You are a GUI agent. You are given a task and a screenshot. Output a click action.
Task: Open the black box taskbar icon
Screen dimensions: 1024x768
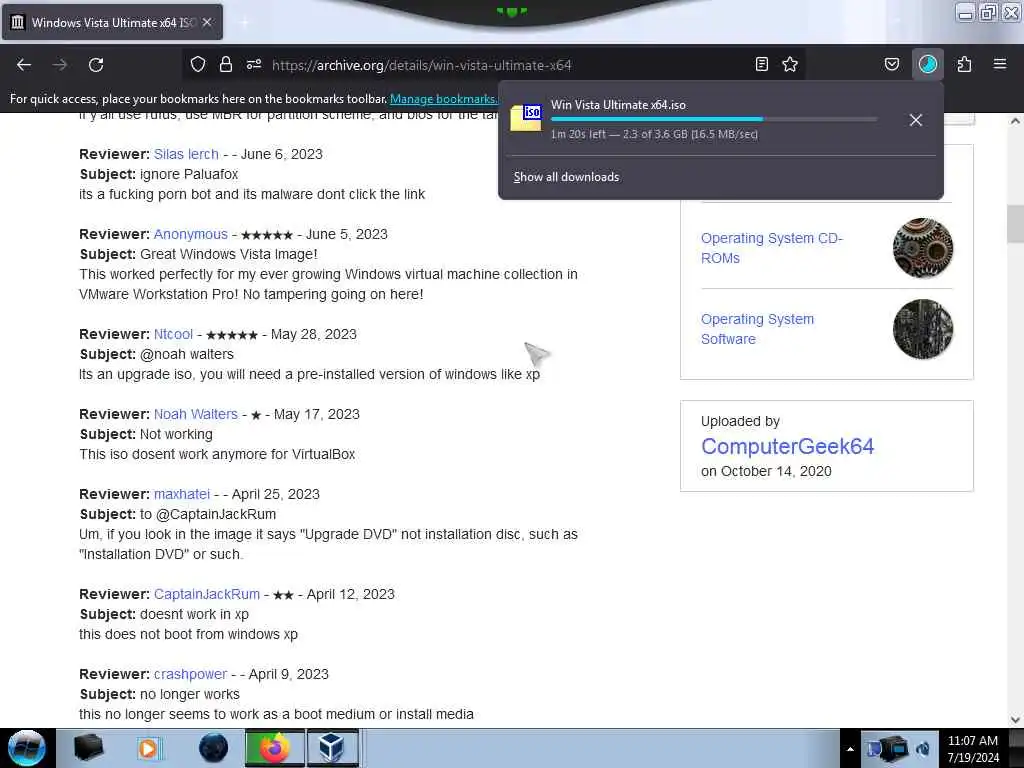point(88,748)
